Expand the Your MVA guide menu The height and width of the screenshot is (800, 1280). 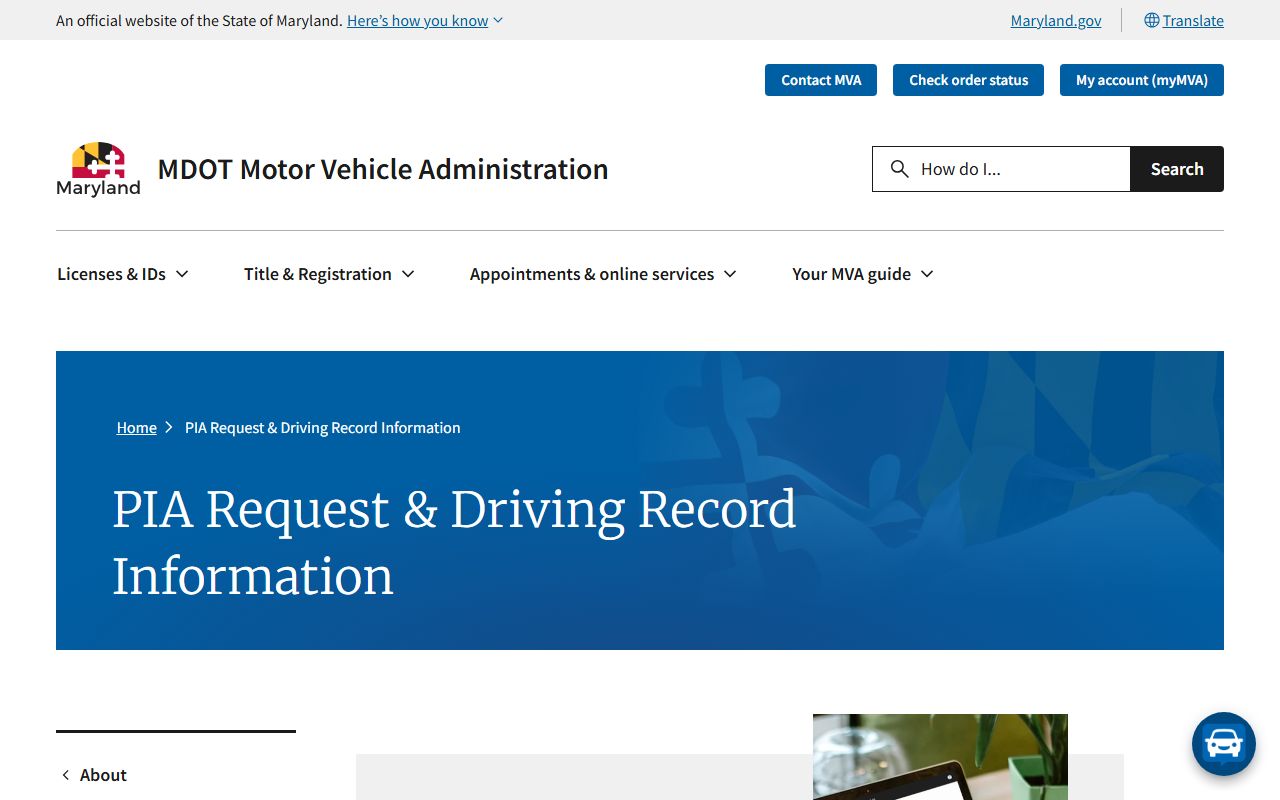(862, 274)
